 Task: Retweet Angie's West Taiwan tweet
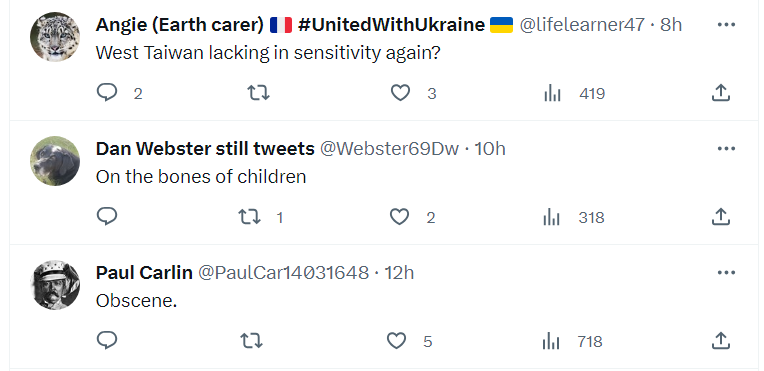coord(258,93)
